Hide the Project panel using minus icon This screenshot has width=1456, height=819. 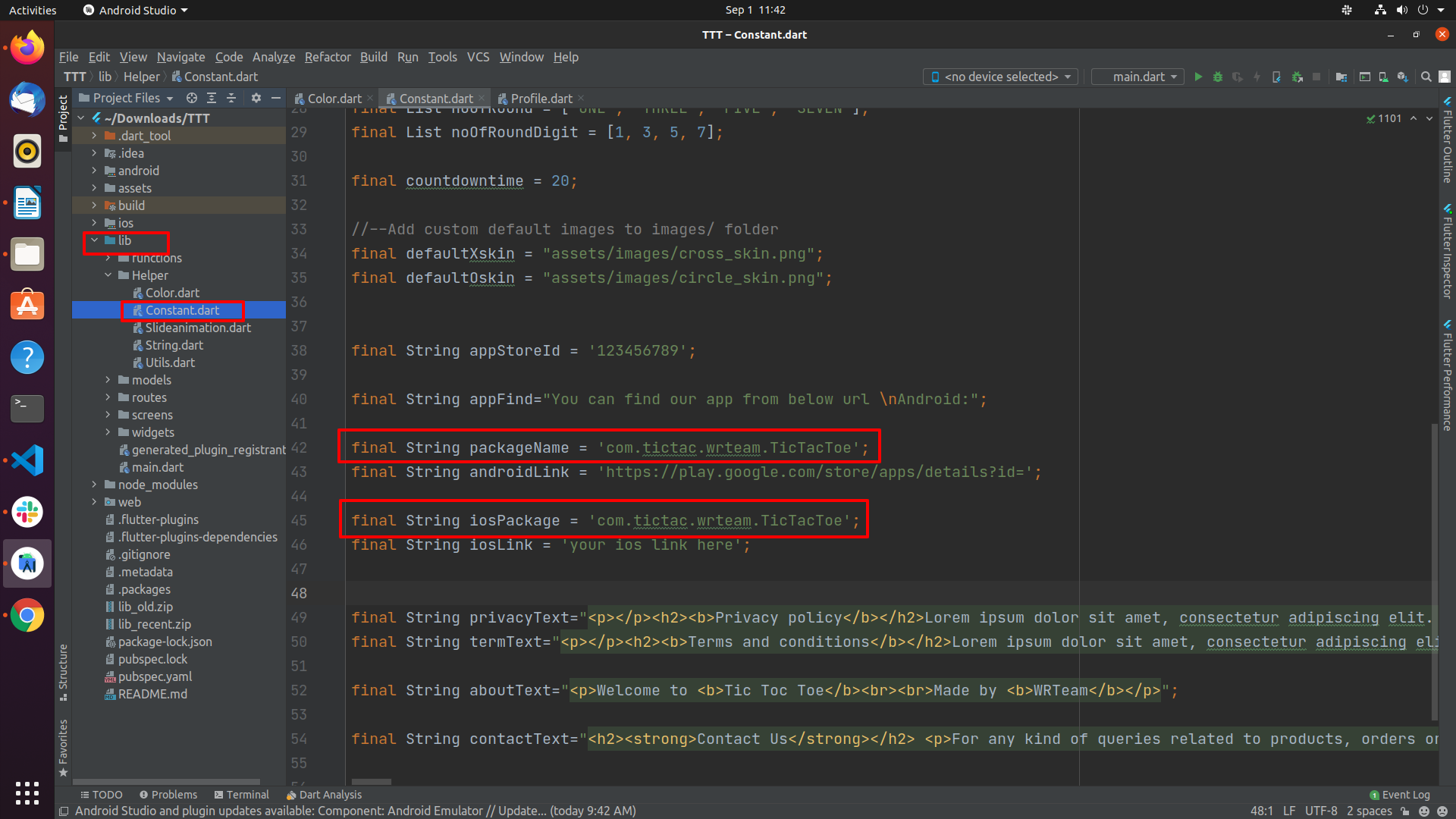276,98
